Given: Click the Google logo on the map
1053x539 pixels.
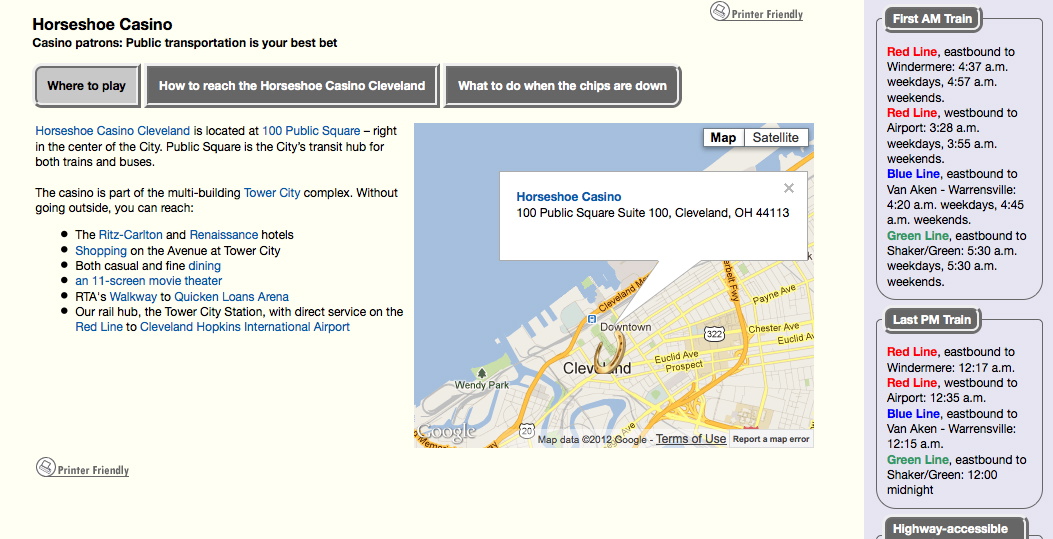Looking at the screenshot, I should click(x=447, y=432).
